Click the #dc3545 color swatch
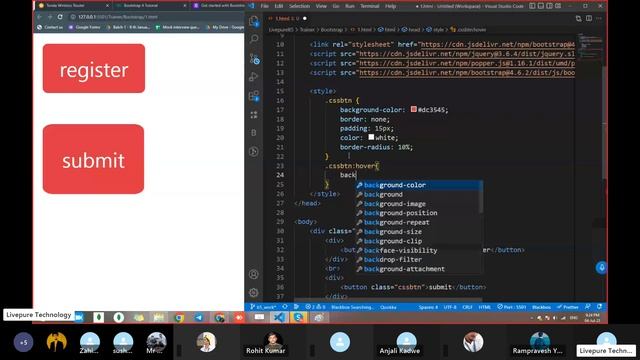The height and width of the screenshot is (360, 640). pyautogui.click(x=413, y=109)
